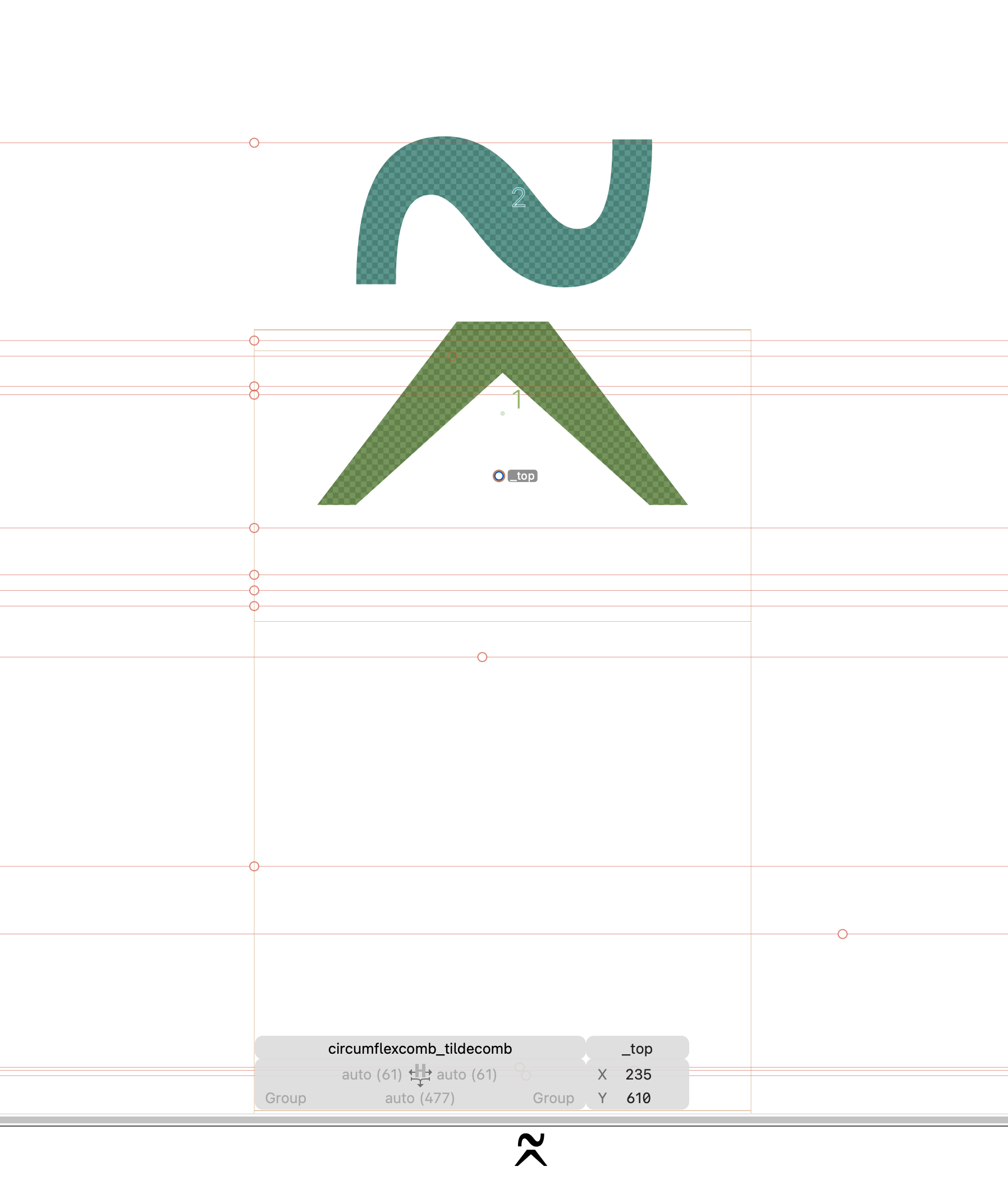Screen dimensions: 1008x1194
Task: Click the small guide circle inside circumflex apex
Action: [x=452, y=356]
